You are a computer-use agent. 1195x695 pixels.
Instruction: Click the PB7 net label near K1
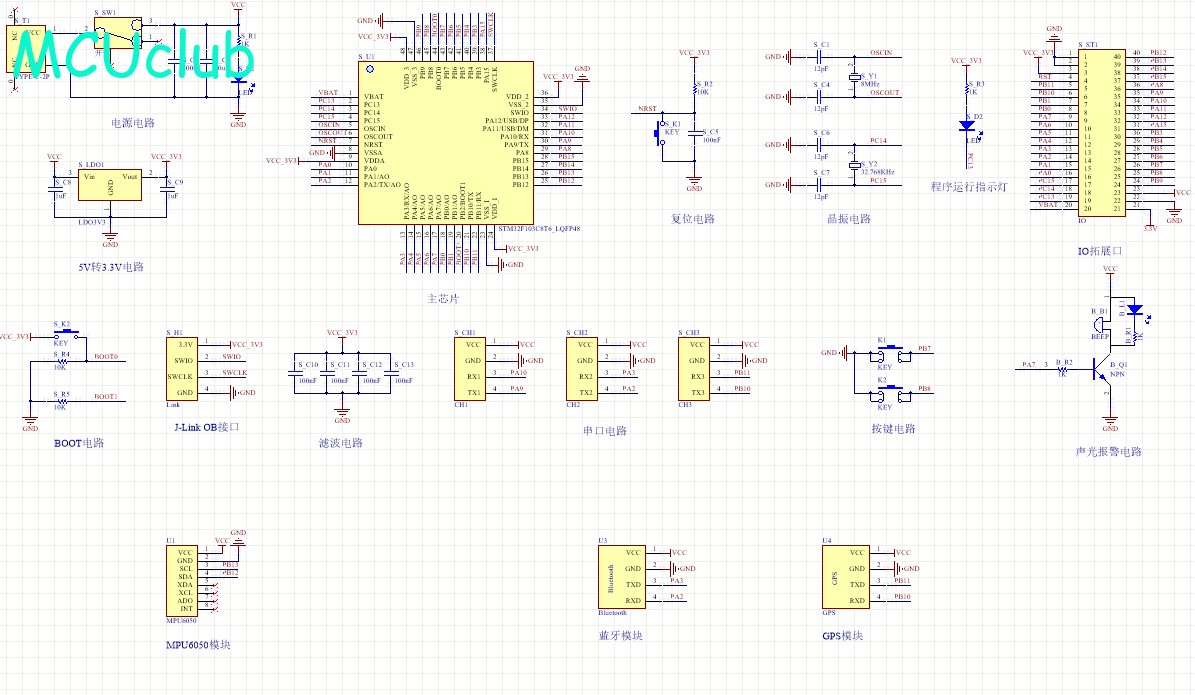point(924,349)
